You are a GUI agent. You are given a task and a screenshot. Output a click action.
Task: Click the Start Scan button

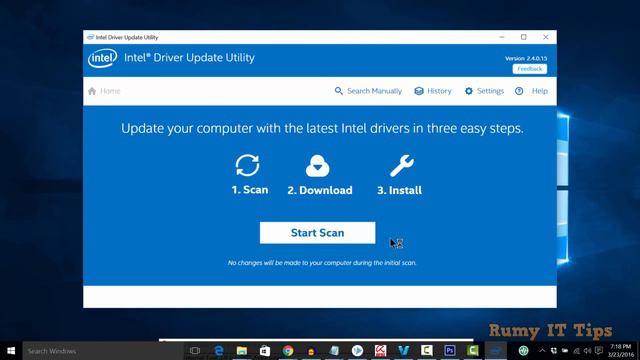tap(318, 233)
